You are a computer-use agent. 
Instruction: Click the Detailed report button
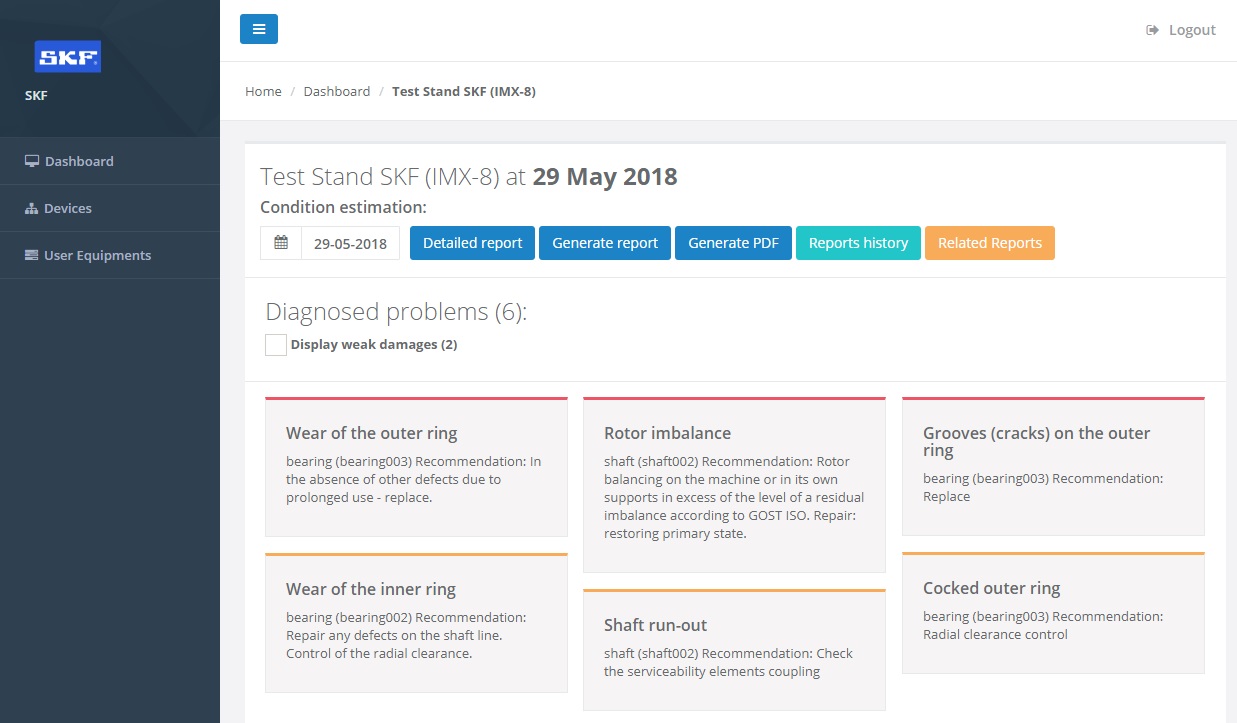click(x=472, y=243)
